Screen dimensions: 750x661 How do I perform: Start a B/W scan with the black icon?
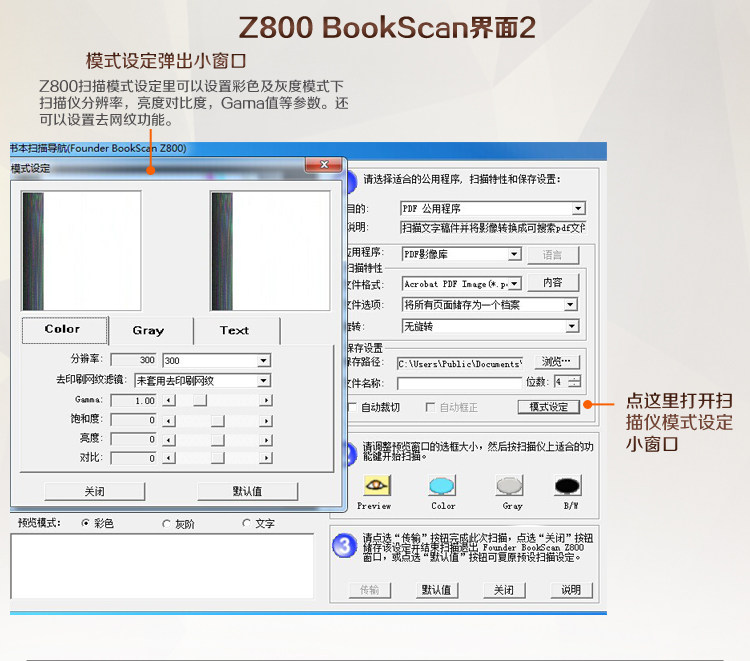(568, 485)
